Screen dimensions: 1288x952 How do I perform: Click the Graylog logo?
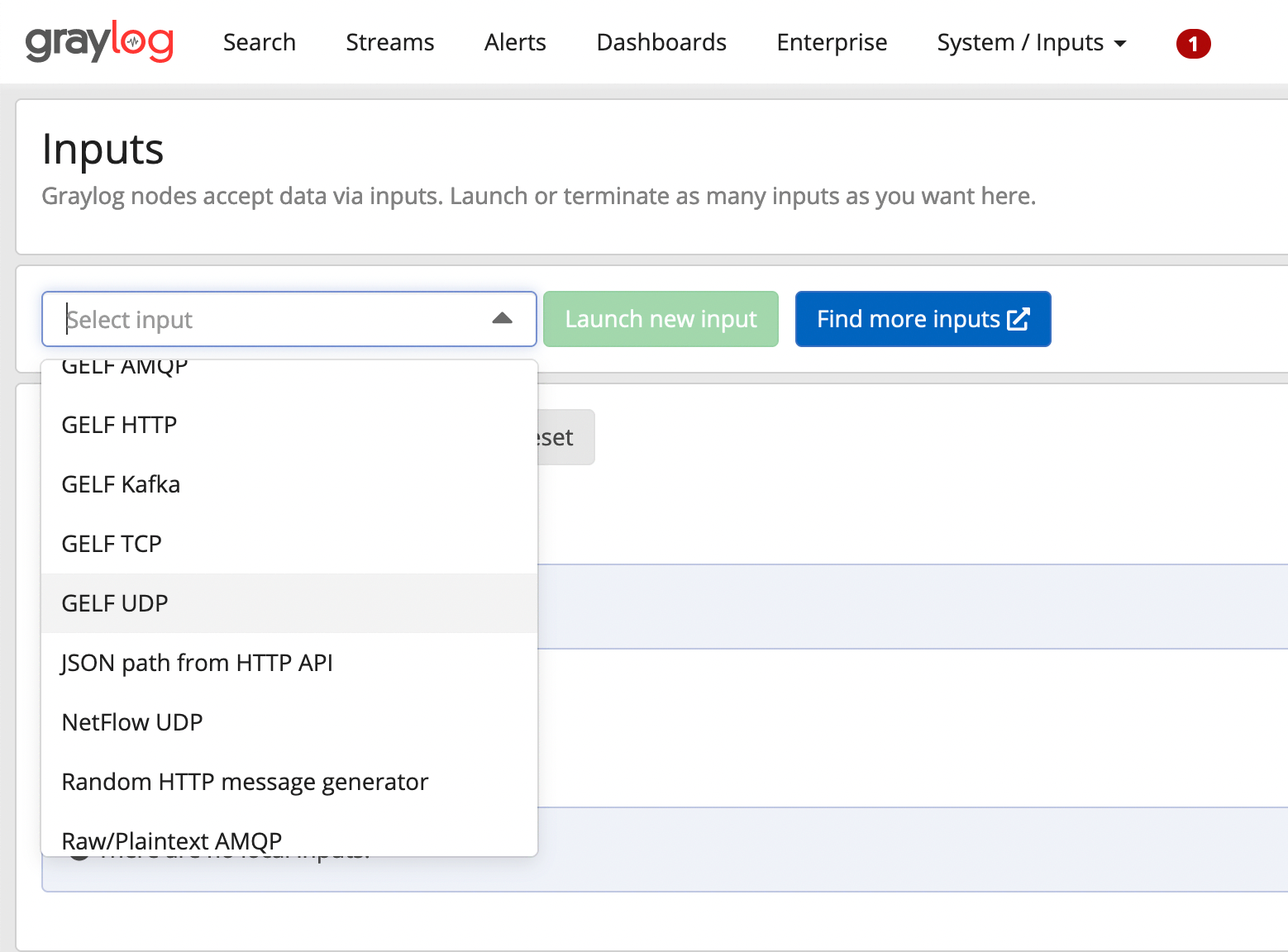coord(99,42)
